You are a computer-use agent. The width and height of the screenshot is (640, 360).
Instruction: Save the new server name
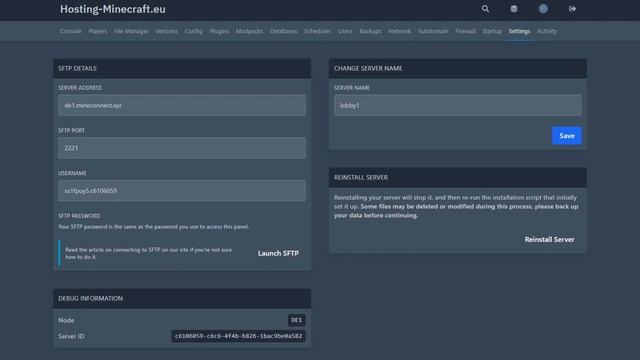[x=567, y=136]
